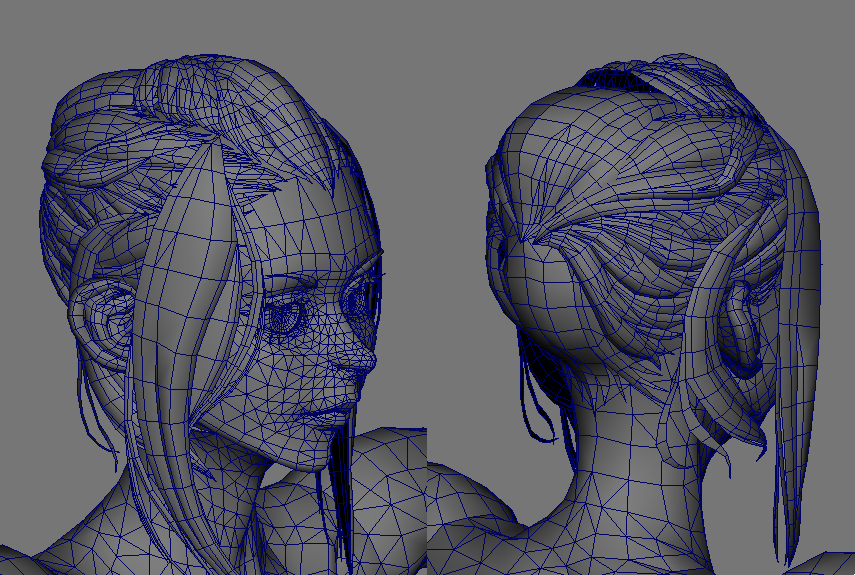
Task: Select the ear on the back-view head
Action: [x=743, y=331]
